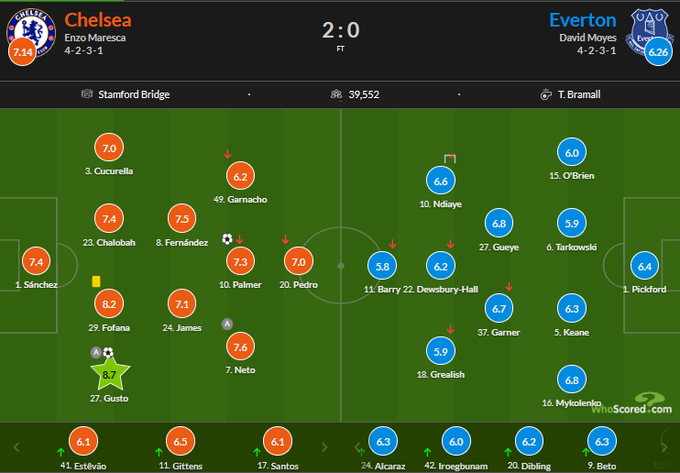The height and width of the screenshot is (473, 680).
Task: Click the yellow card above Fofana
Action: [x=98, y=282]
